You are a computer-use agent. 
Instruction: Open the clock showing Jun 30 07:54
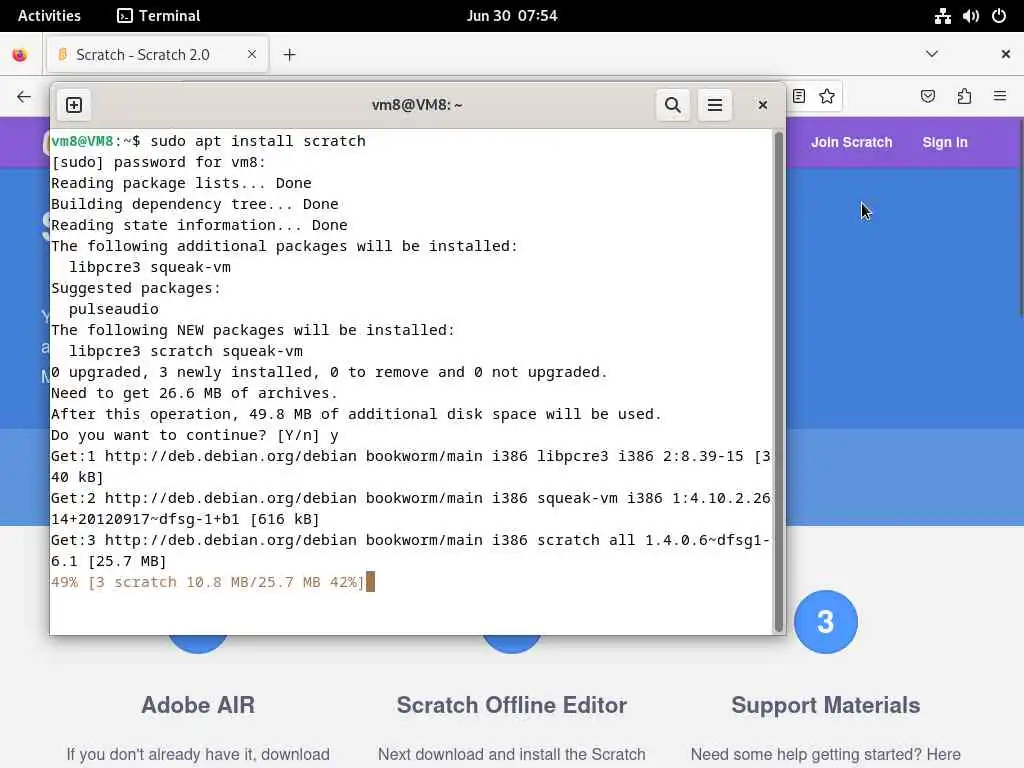(512, 16)
